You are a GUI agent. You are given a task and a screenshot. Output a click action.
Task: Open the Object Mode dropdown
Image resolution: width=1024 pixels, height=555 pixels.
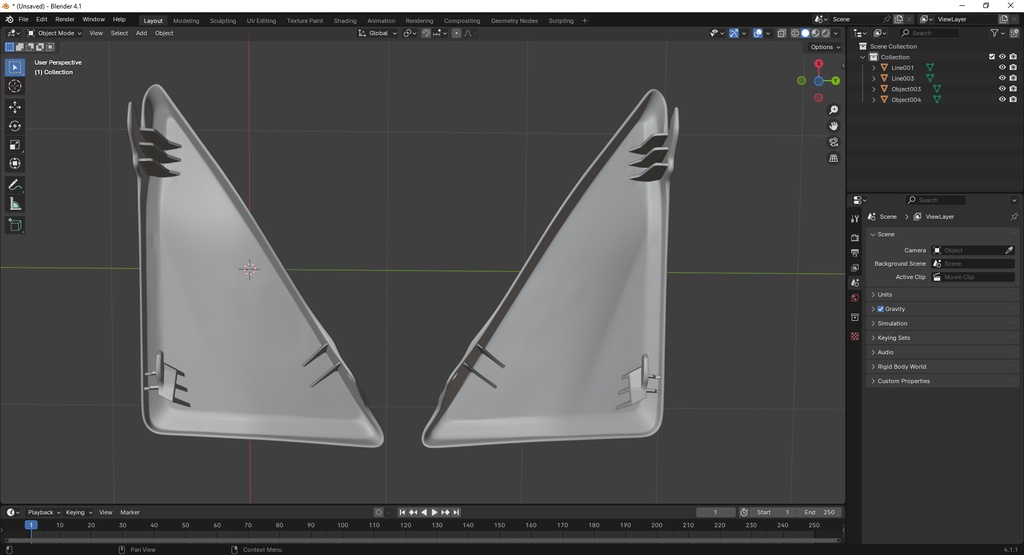54,33
